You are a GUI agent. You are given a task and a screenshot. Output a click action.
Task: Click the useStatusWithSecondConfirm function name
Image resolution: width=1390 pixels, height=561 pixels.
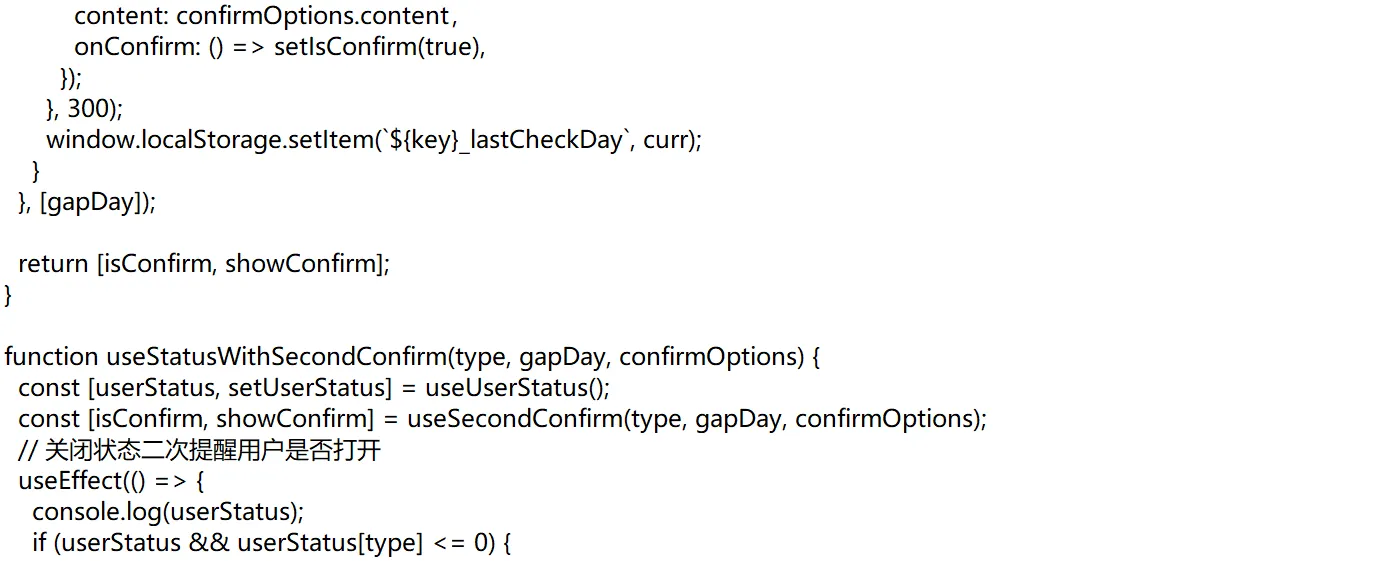[276, 357]
